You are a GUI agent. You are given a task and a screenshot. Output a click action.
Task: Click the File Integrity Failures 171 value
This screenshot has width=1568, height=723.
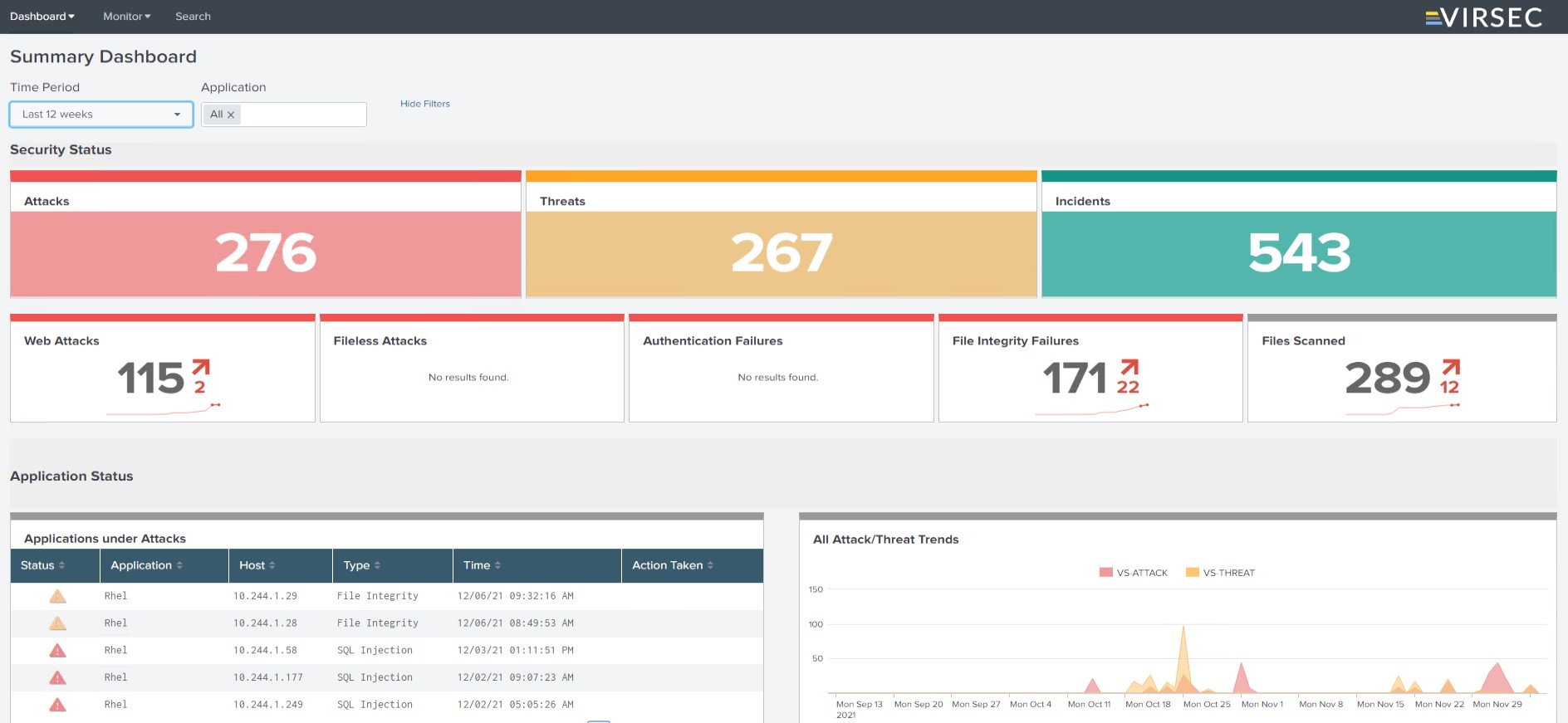click(x=1075, y=379)
